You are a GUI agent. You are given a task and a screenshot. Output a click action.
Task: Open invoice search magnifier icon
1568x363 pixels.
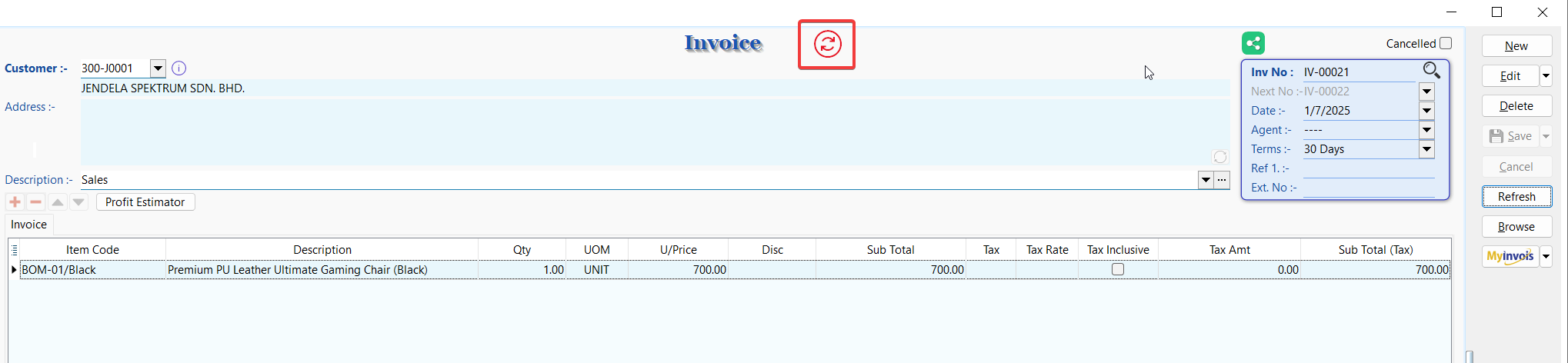(1431, 71)
